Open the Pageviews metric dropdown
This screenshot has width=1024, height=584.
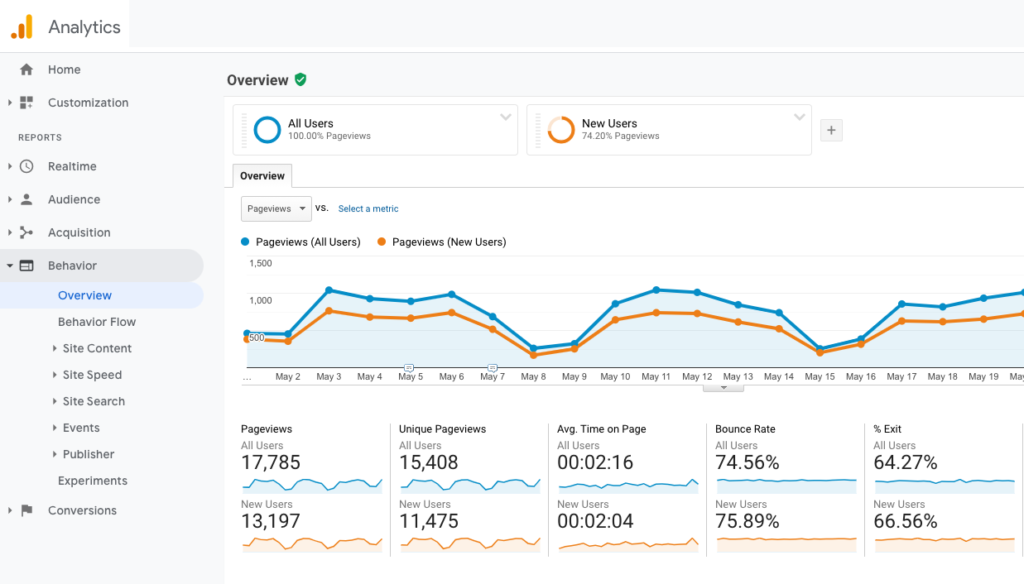point(276,209)
